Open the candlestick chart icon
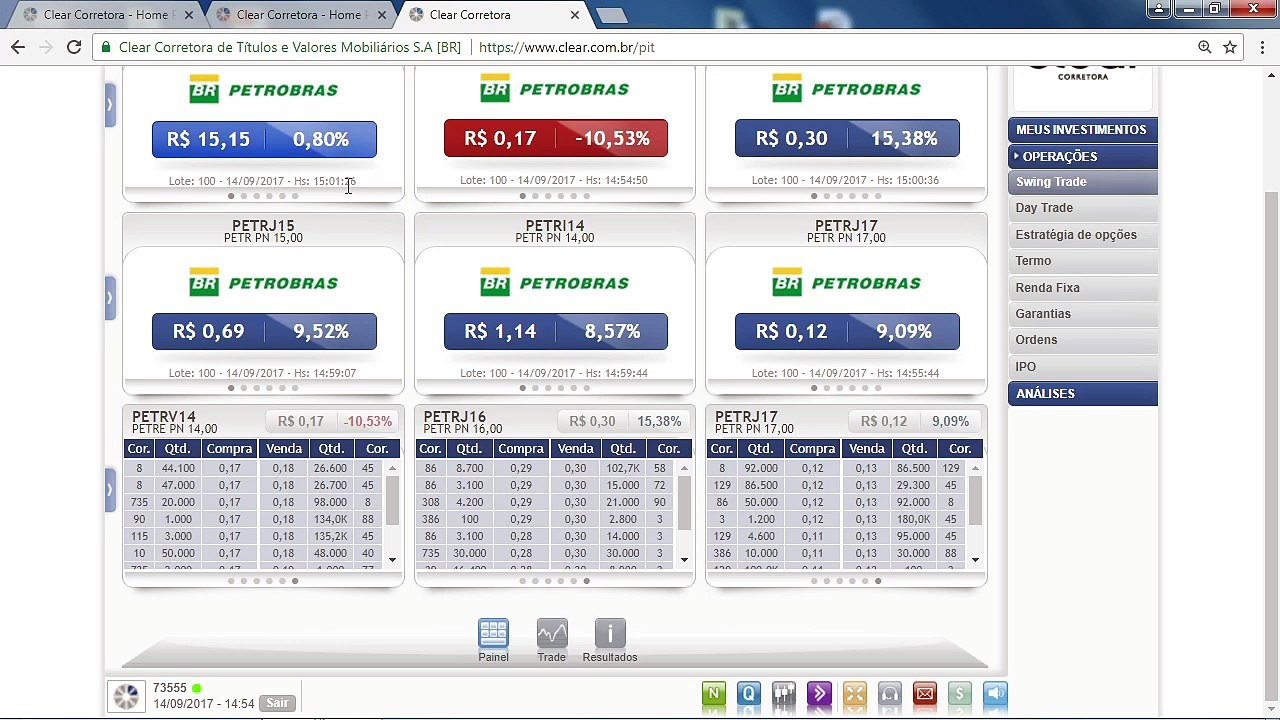1280x720 pixels. point(784,694)
